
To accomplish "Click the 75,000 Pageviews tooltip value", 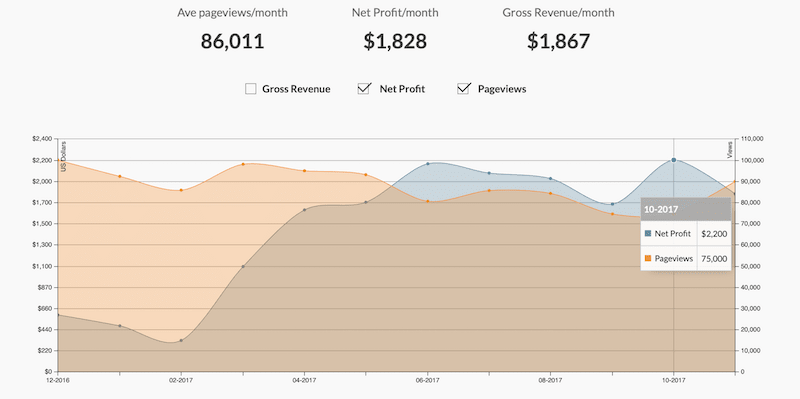I will click(x=714, y=259).
